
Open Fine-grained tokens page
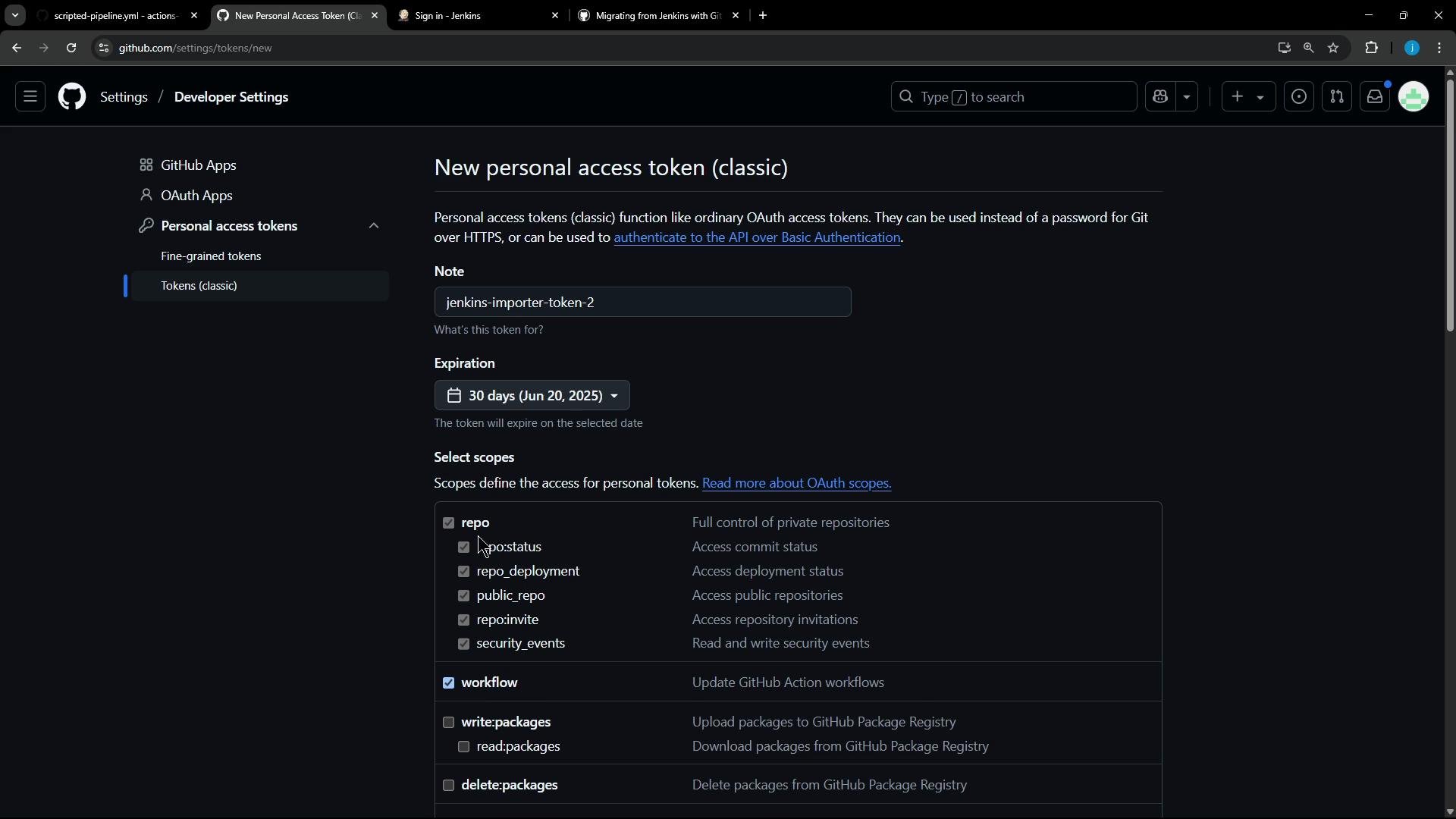click(211, 256)
